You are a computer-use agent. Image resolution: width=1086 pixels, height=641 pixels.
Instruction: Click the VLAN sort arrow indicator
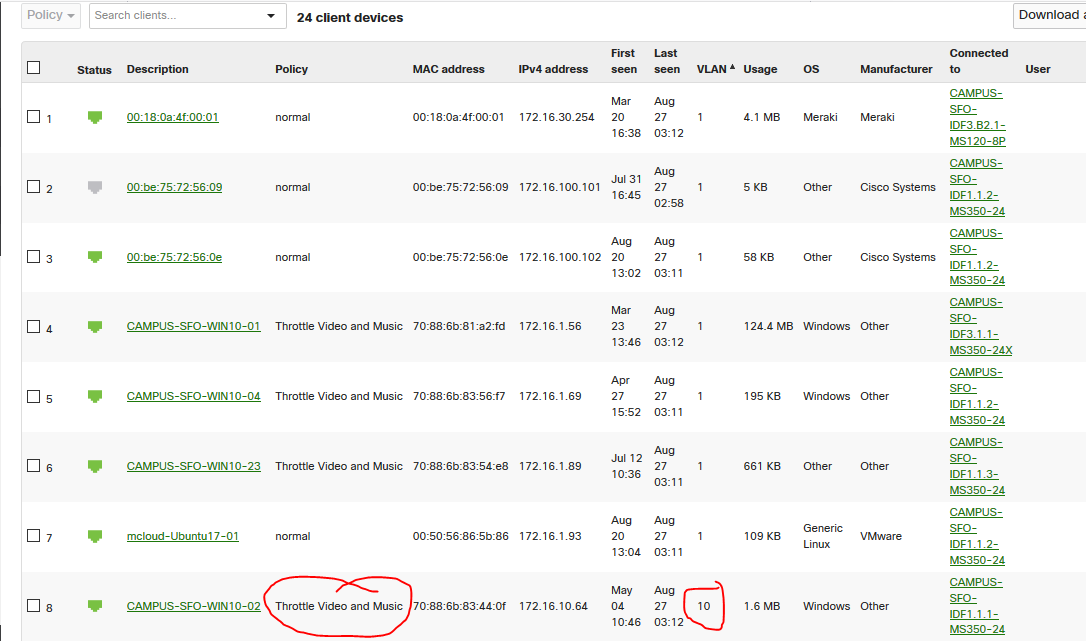(732, 67)
